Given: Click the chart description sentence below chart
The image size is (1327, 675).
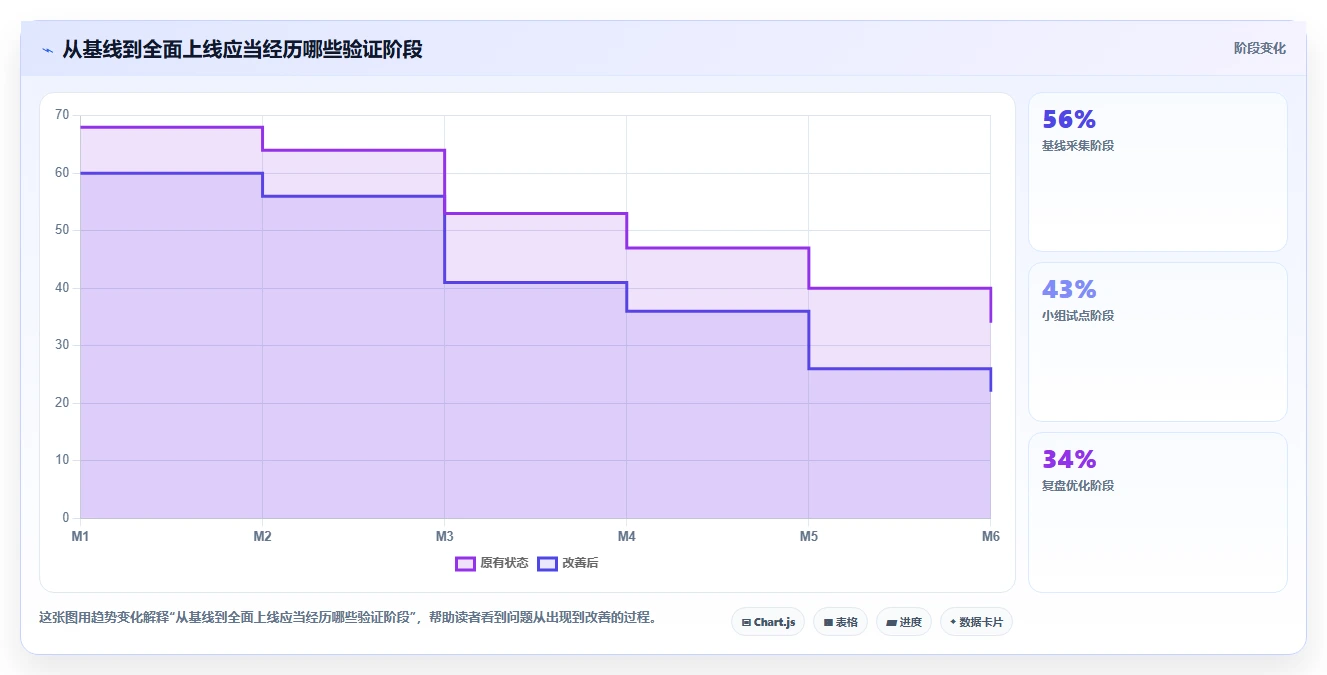Looking at the screenshot, I should [350, 617].
